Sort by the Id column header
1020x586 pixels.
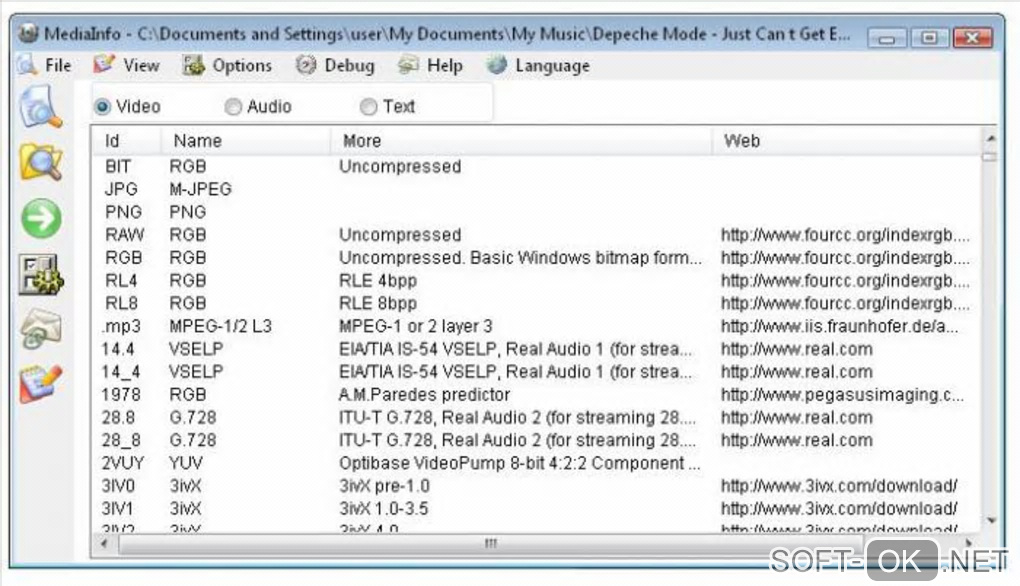[x=127, y=140]
